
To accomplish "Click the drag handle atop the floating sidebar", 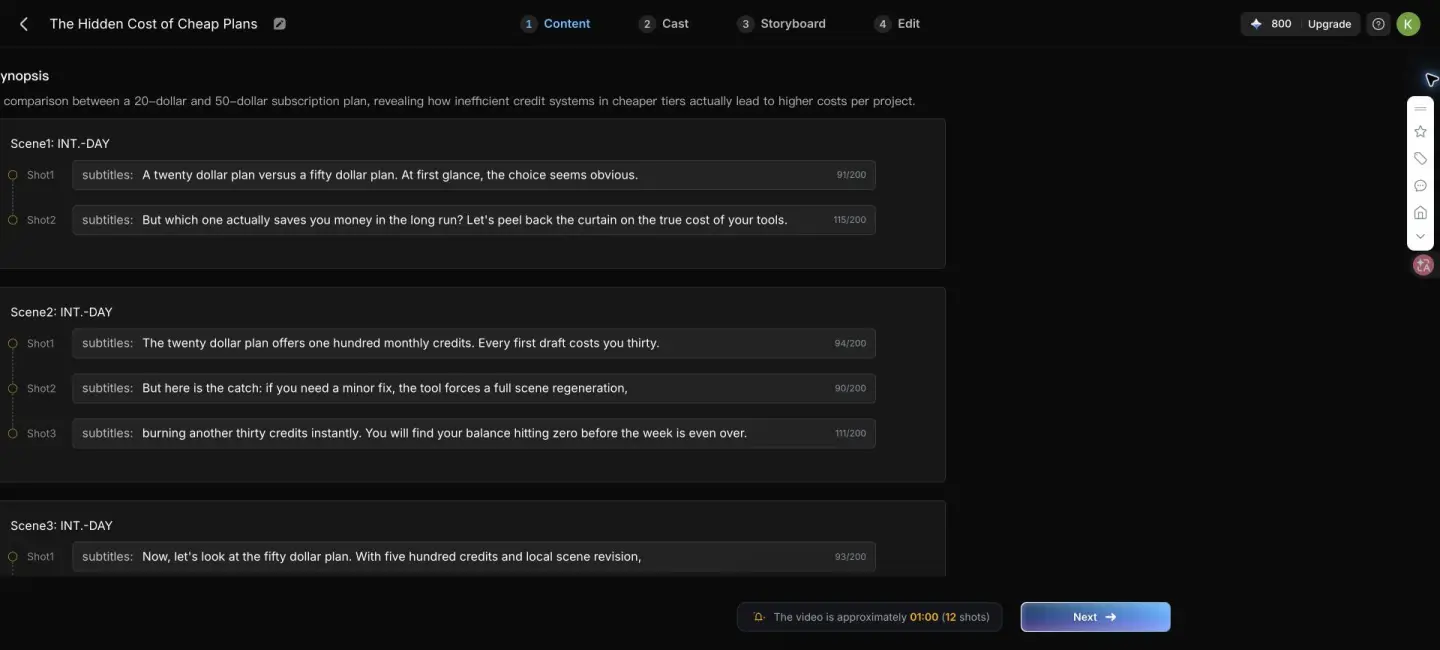I will [1420, 108].
